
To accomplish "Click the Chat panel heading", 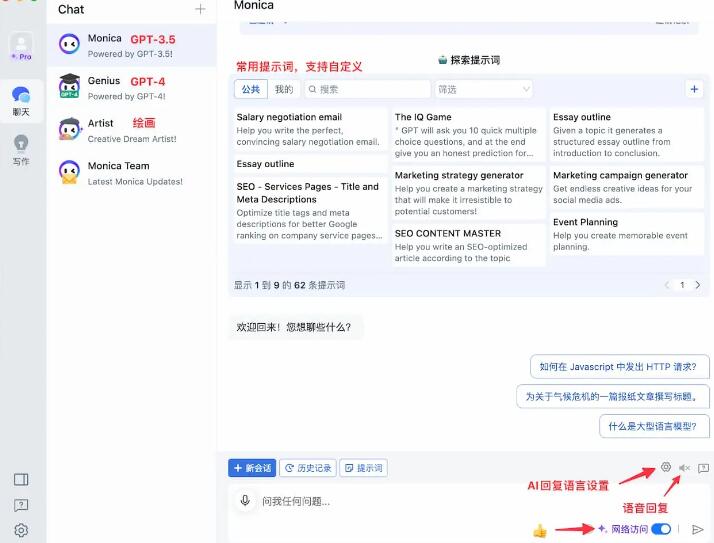I will [x=71, y=9].
